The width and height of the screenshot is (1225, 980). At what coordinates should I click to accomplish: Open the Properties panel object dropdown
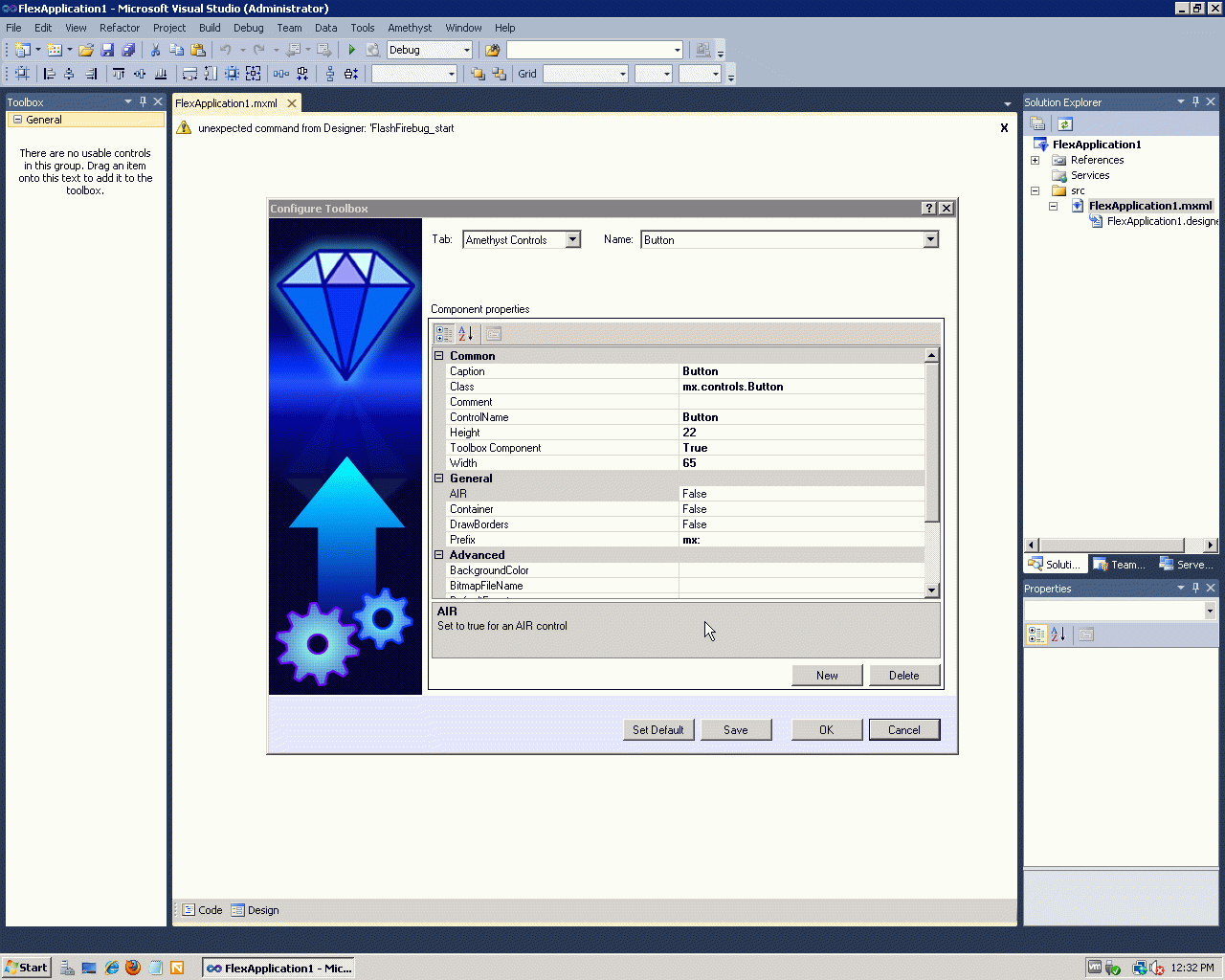tap(1210, 611)
